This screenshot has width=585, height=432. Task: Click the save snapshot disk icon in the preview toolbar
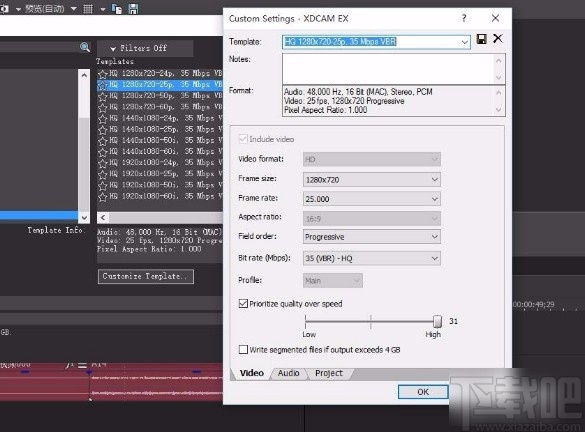click(133, 8)
